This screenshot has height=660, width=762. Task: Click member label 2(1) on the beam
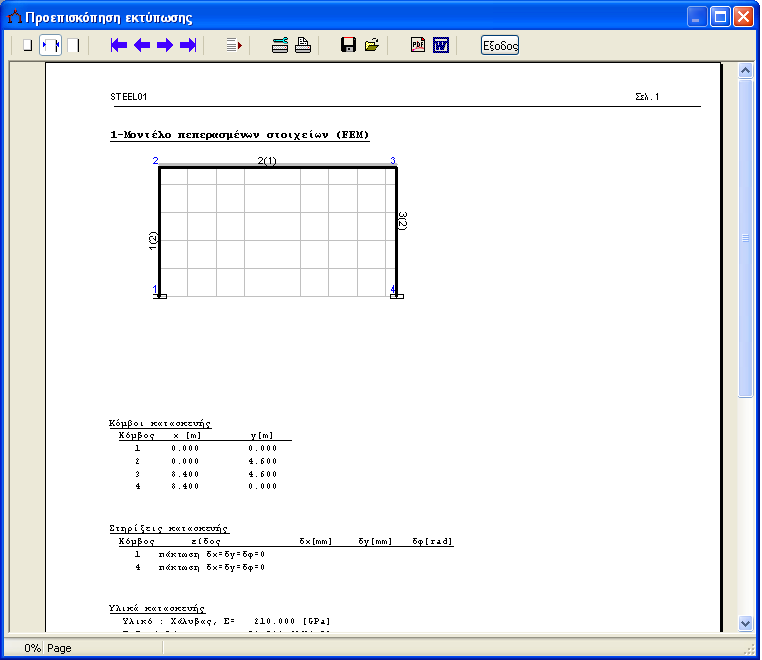tap(267, 160)
